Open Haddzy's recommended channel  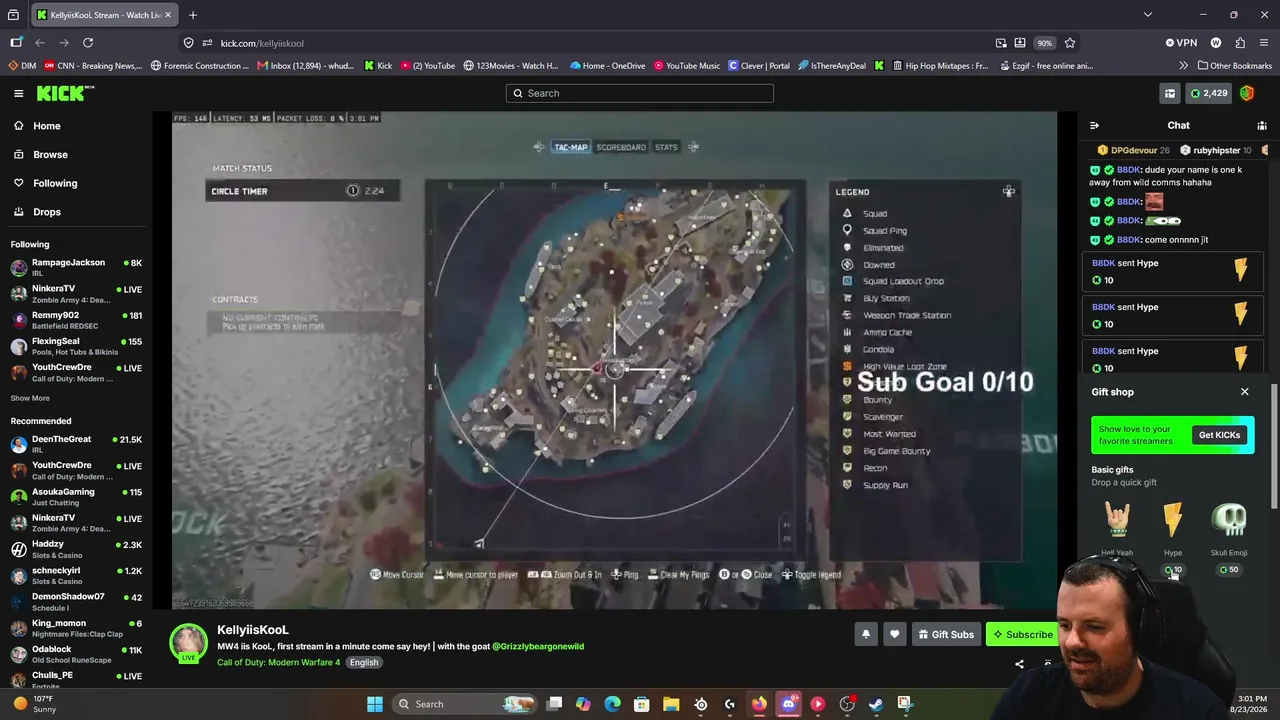coord(76,549)
